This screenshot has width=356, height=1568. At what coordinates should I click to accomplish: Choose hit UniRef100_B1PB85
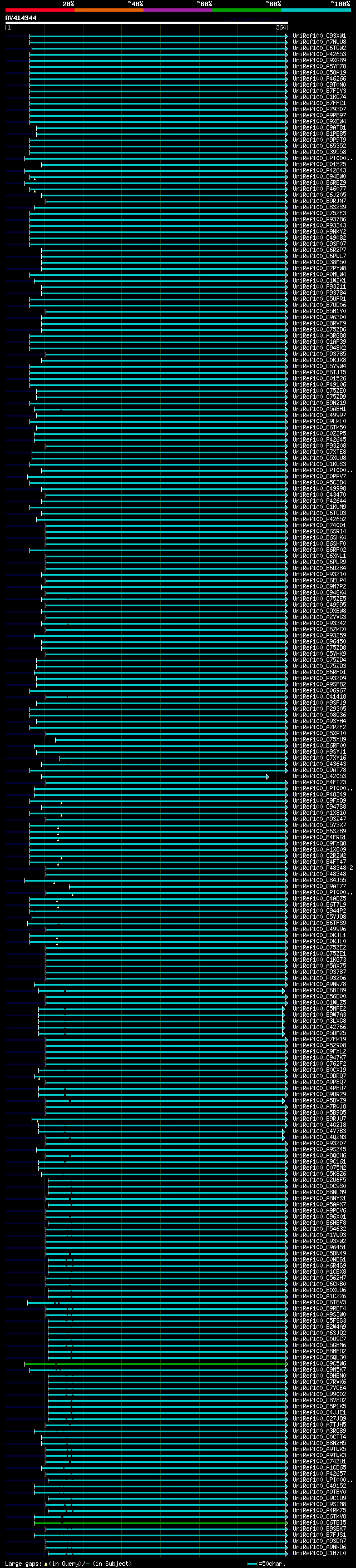[x=319, y=133]
